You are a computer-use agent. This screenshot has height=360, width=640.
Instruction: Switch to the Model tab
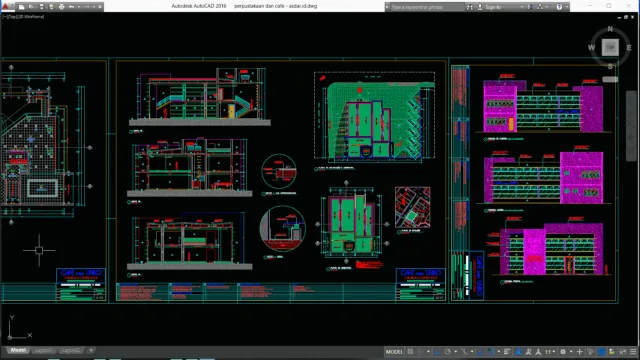coord(18,350)
